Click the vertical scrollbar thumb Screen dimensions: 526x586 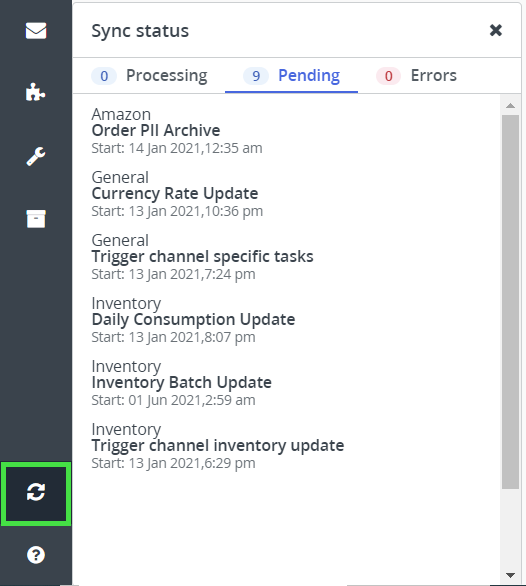point(510,302)
